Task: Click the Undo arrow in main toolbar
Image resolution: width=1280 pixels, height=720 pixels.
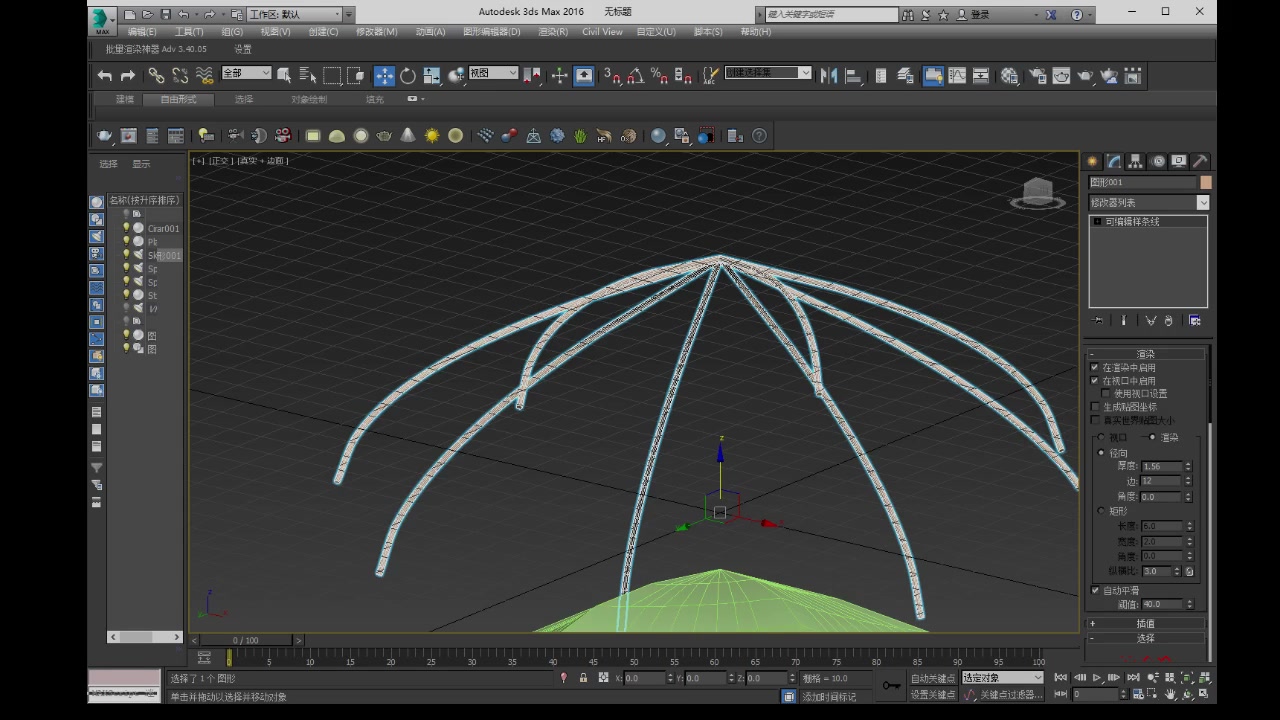Action: pyautogui.click(x=105, y=76)
